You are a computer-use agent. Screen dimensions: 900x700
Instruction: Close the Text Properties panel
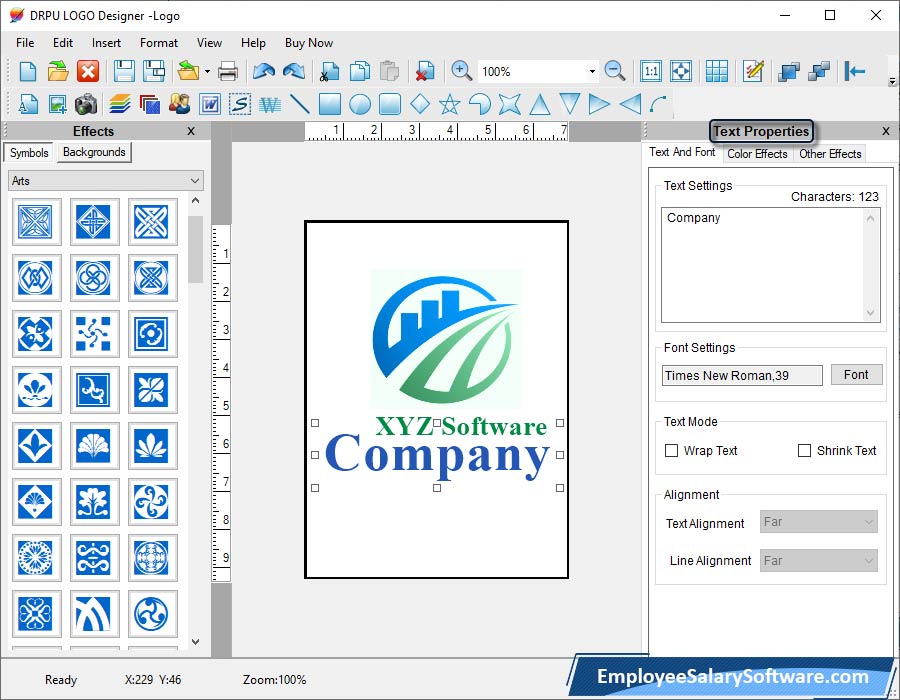pyautogui.click(x=886, y=131)
